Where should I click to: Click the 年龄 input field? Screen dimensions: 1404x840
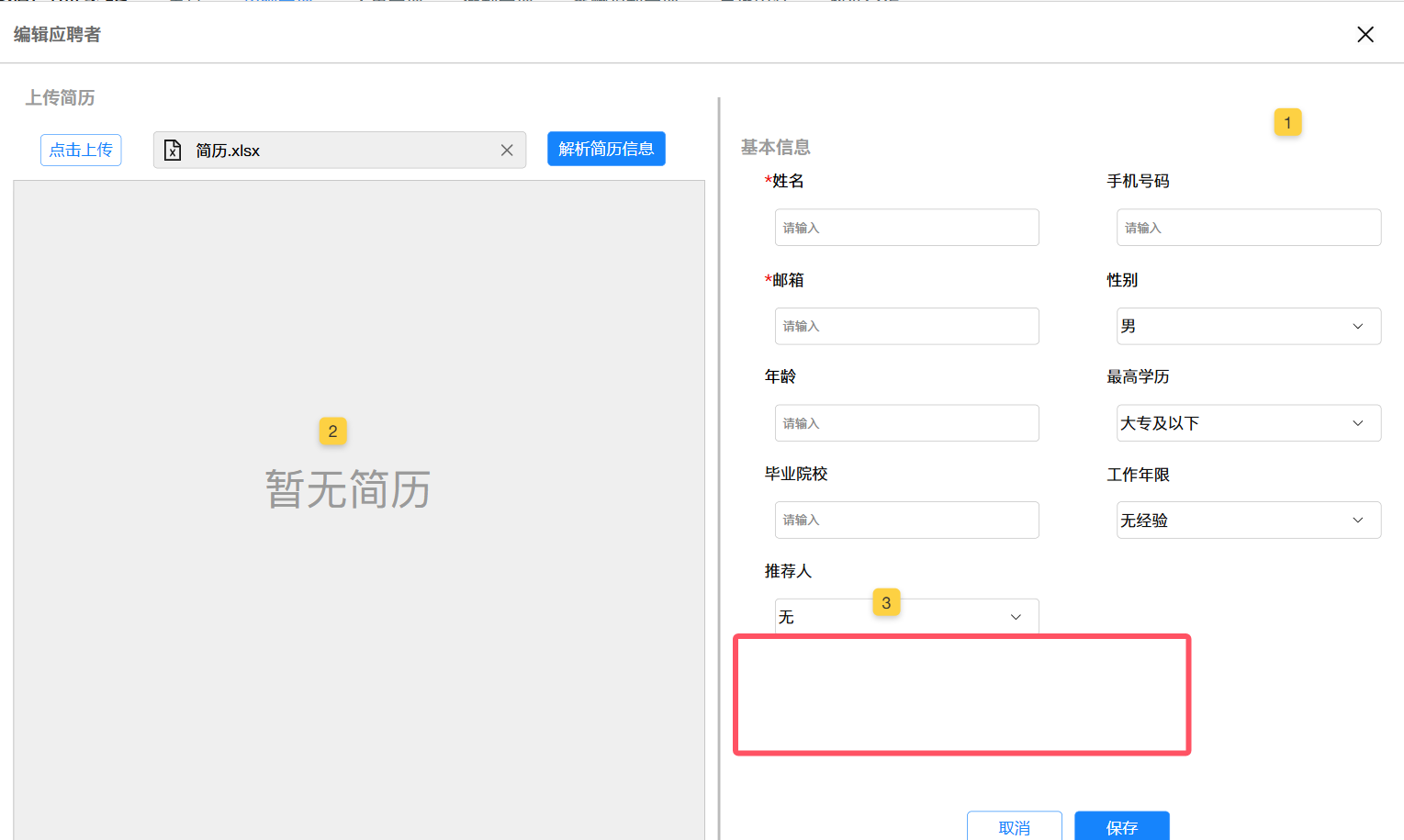[906, 423]
